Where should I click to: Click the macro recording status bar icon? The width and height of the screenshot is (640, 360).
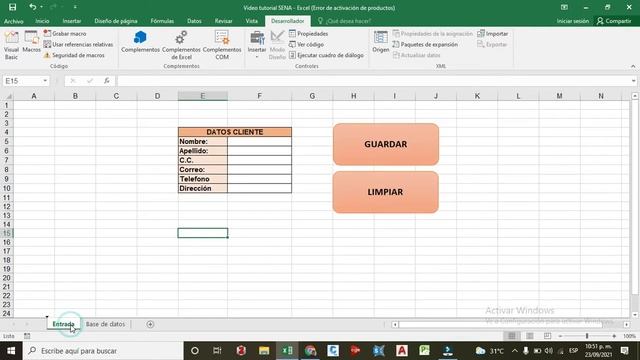(x=27, y=336)
